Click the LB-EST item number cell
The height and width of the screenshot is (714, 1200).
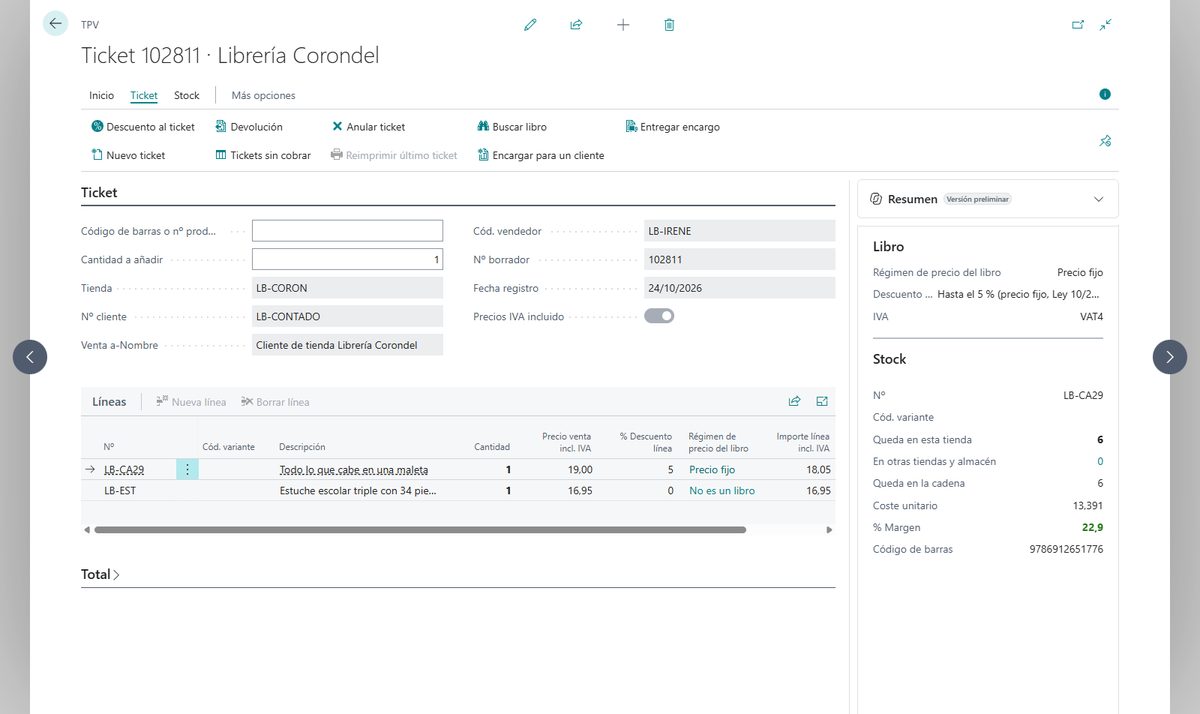(120, 491)
